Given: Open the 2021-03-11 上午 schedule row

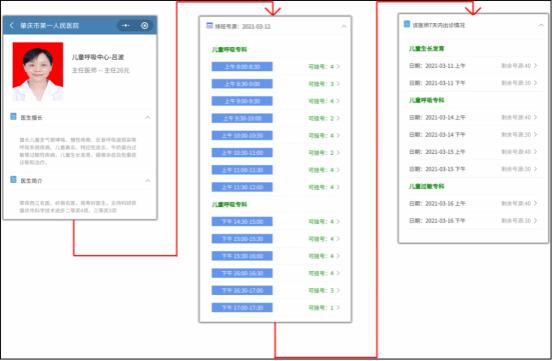Looking at the screenshot, I should click(473, 66).
